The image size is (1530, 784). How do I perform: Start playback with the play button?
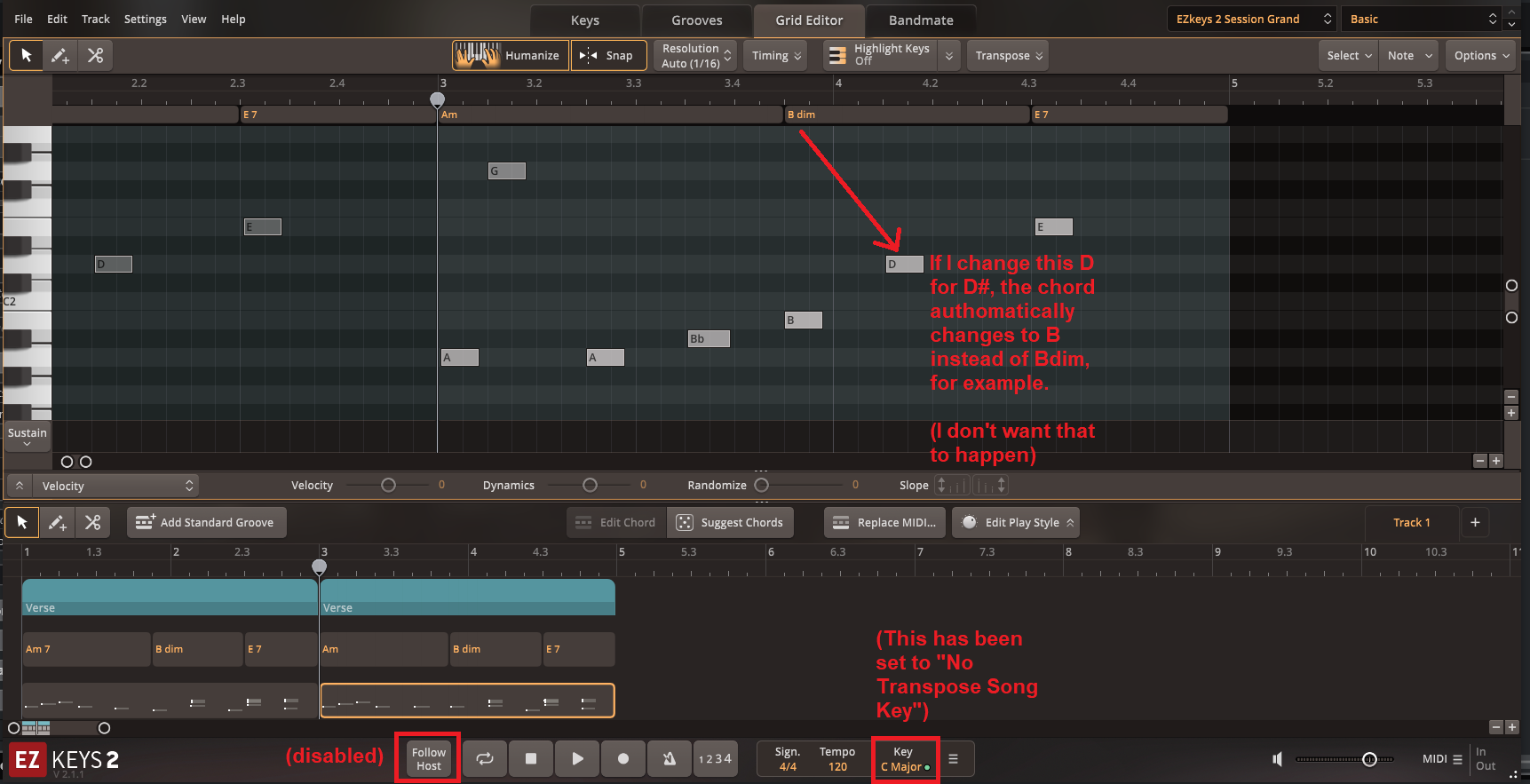coord(577,758)
